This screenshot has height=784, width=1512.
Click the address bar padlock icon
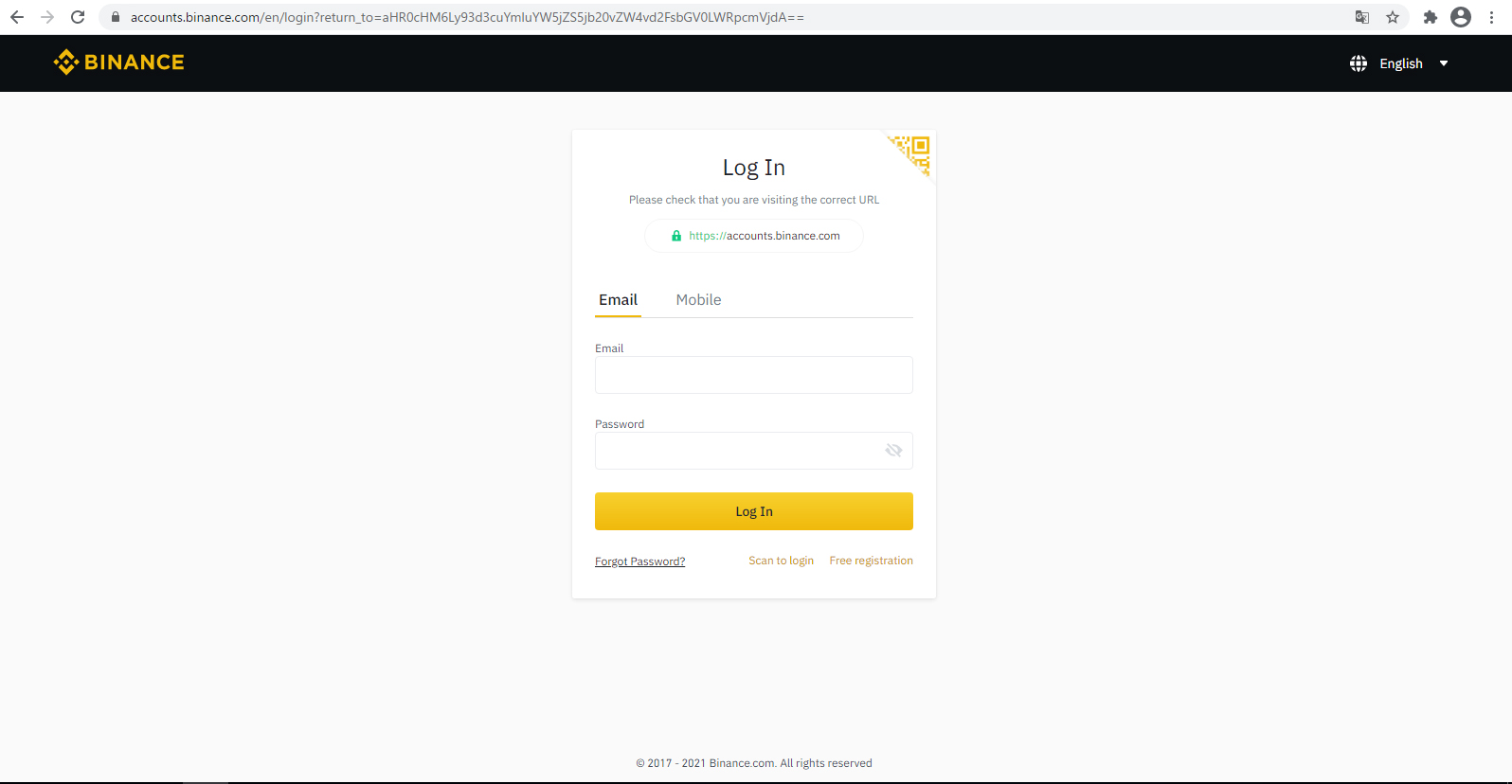(116, 17)
